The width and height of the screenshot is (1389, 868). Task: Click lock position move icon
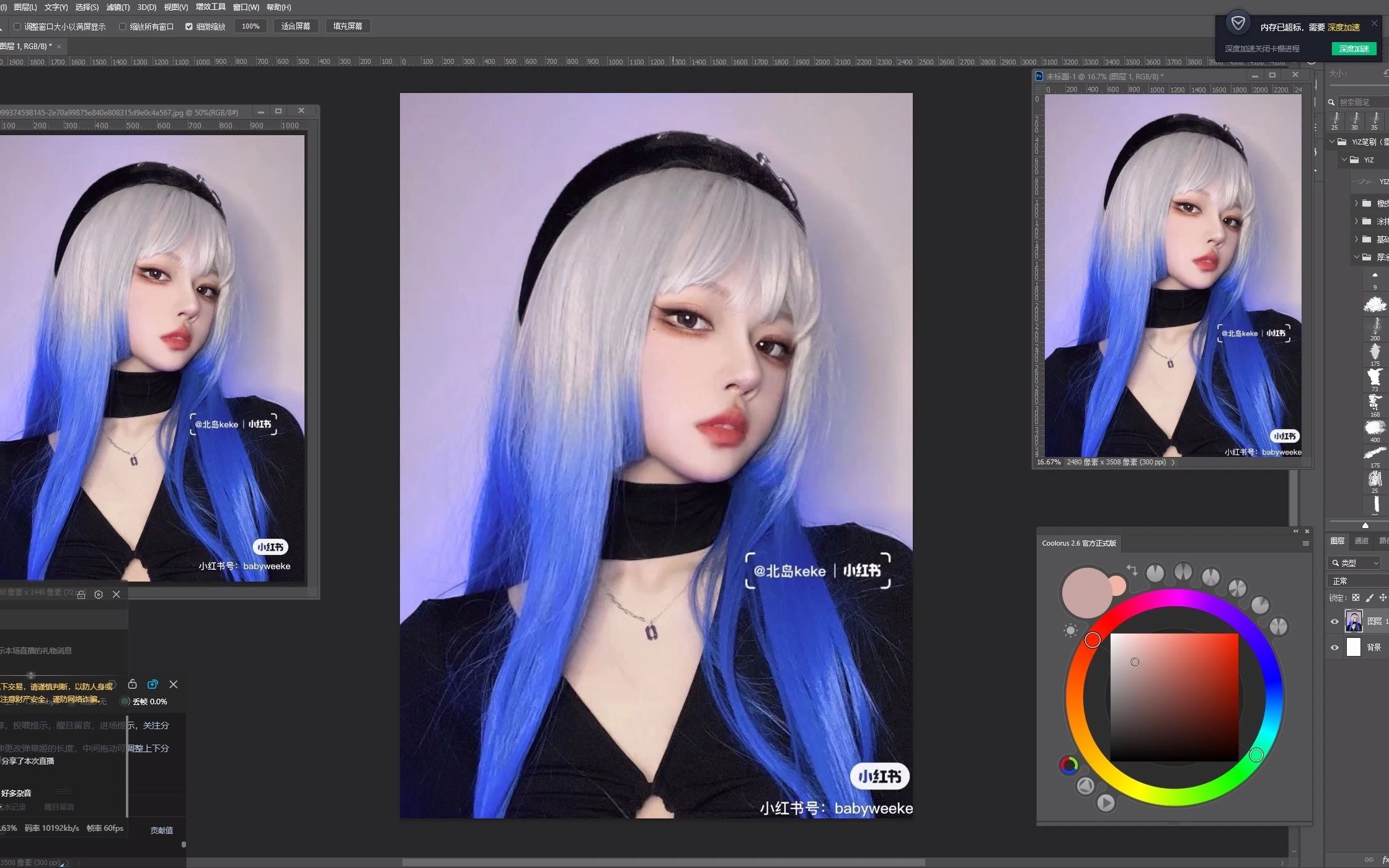point(1383,598)
